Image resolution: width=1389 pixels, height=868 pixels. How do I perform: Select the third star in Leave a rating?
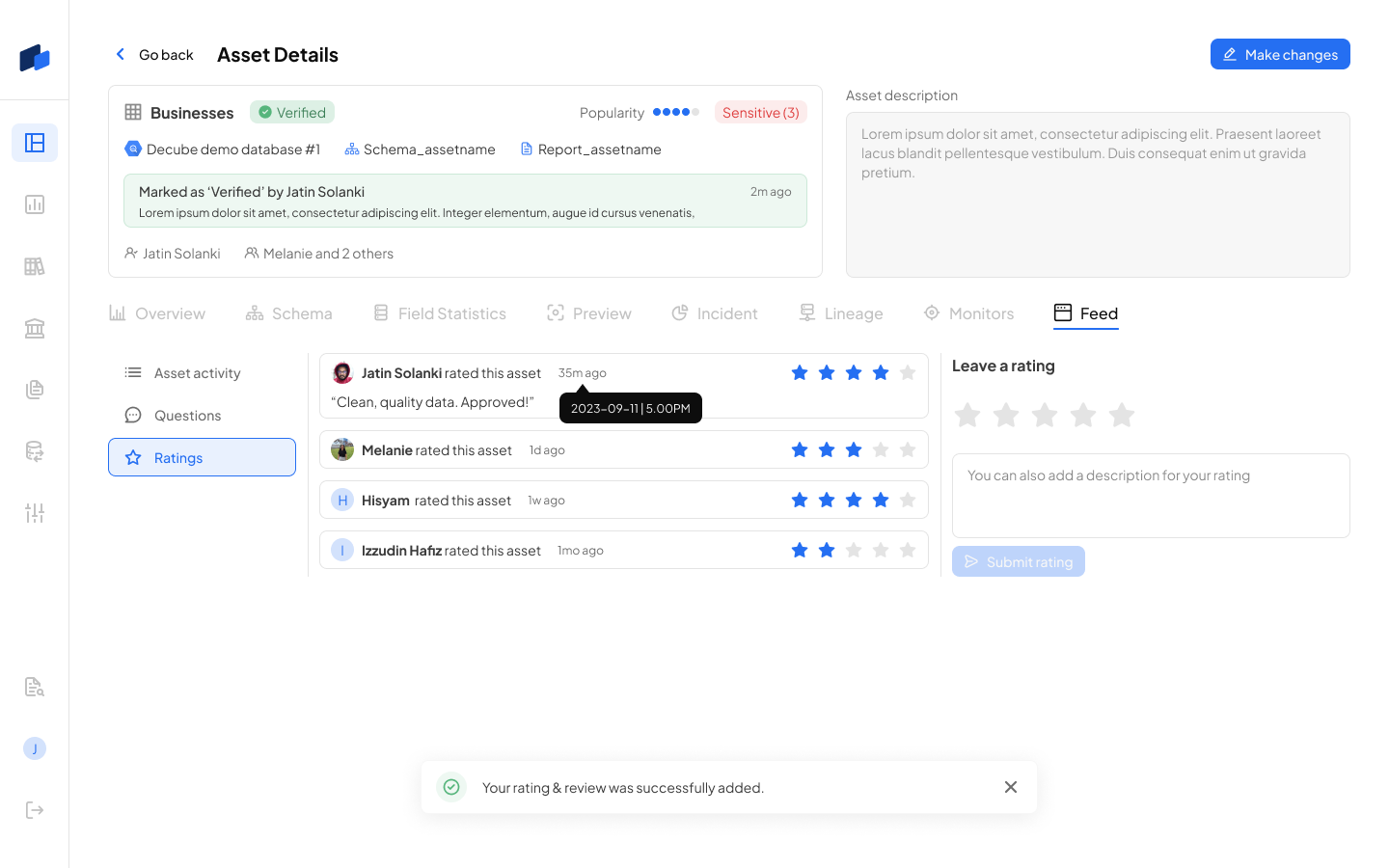[1044, 415]
